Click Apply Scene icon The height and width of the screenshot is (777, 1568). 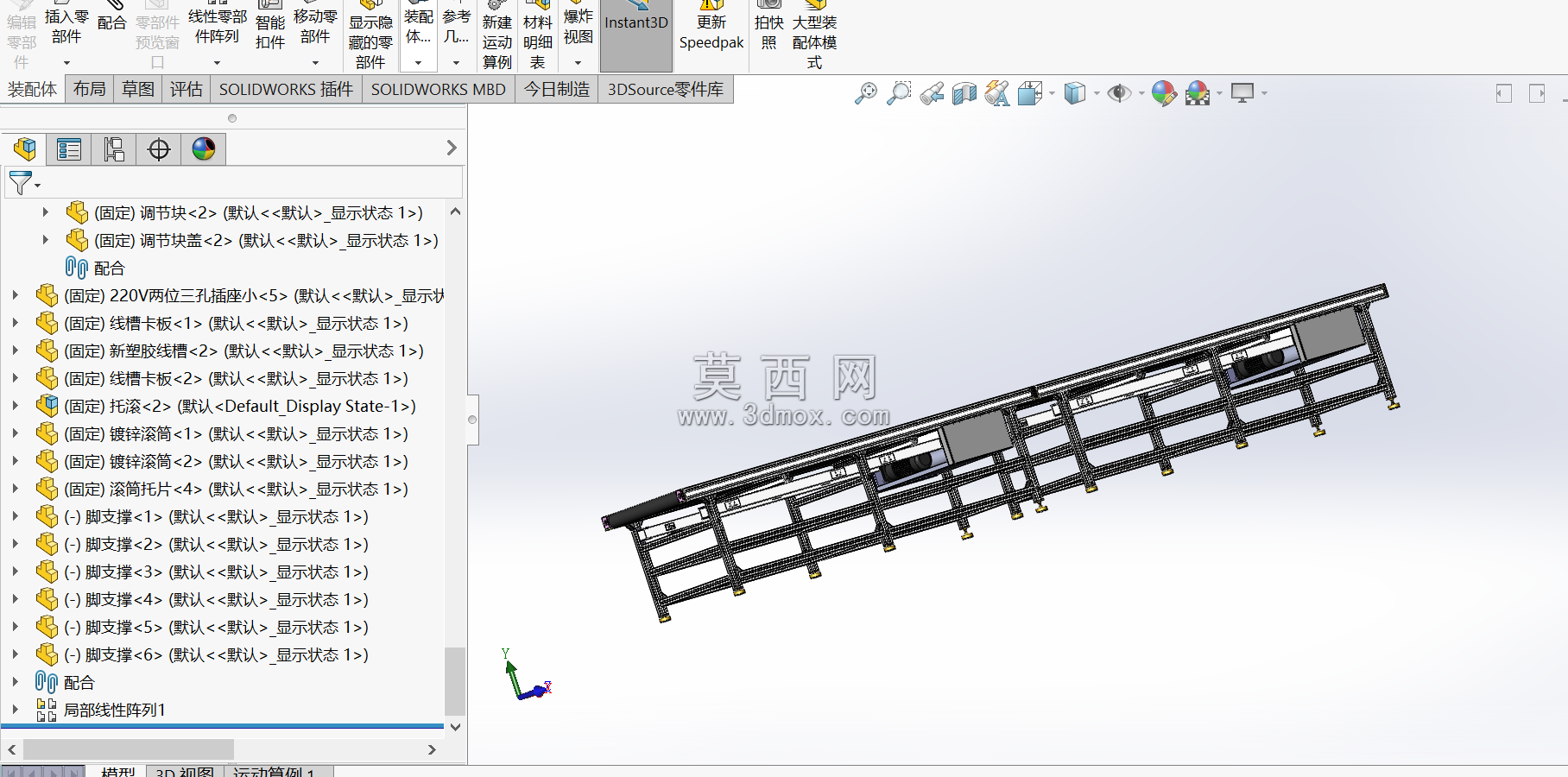[x=1198, y=93]
